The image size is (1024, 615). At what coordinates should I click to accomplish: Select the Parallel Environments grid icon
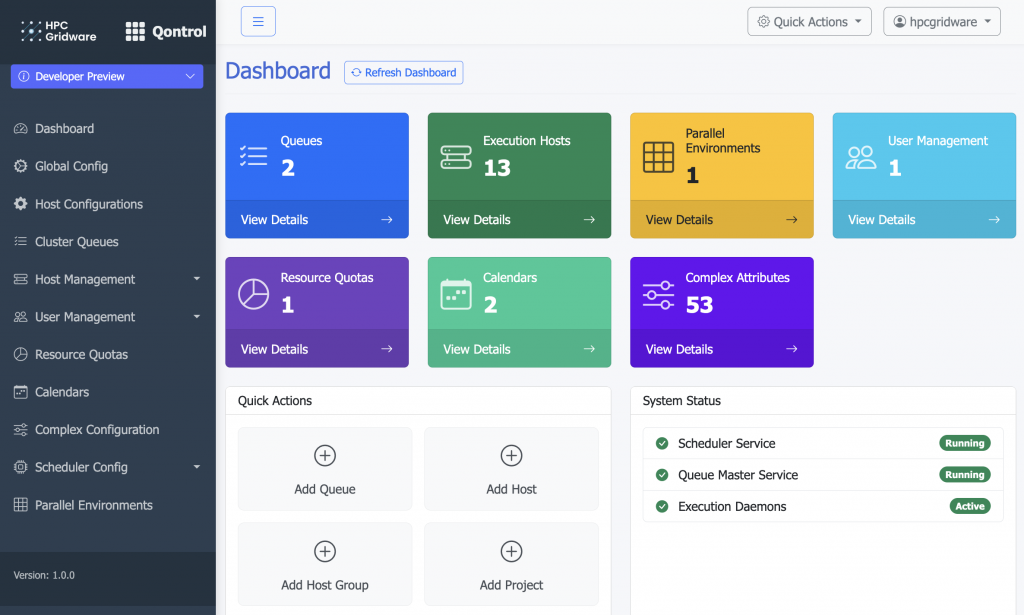pos(22,505)
